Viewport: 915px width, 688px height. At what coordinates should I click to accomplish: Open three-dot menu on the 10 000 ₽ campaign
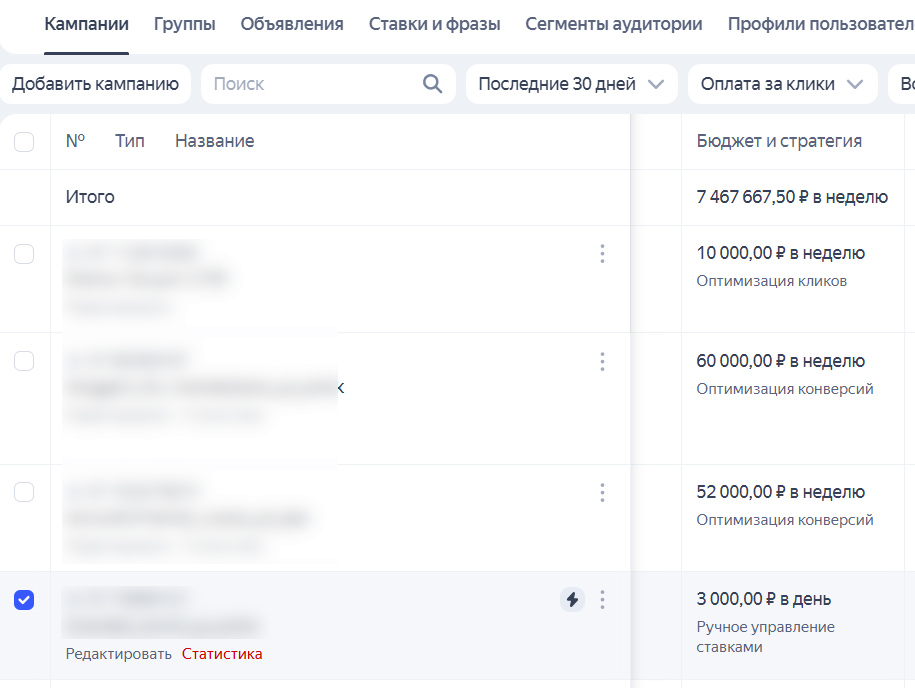(x=602, y=254)
